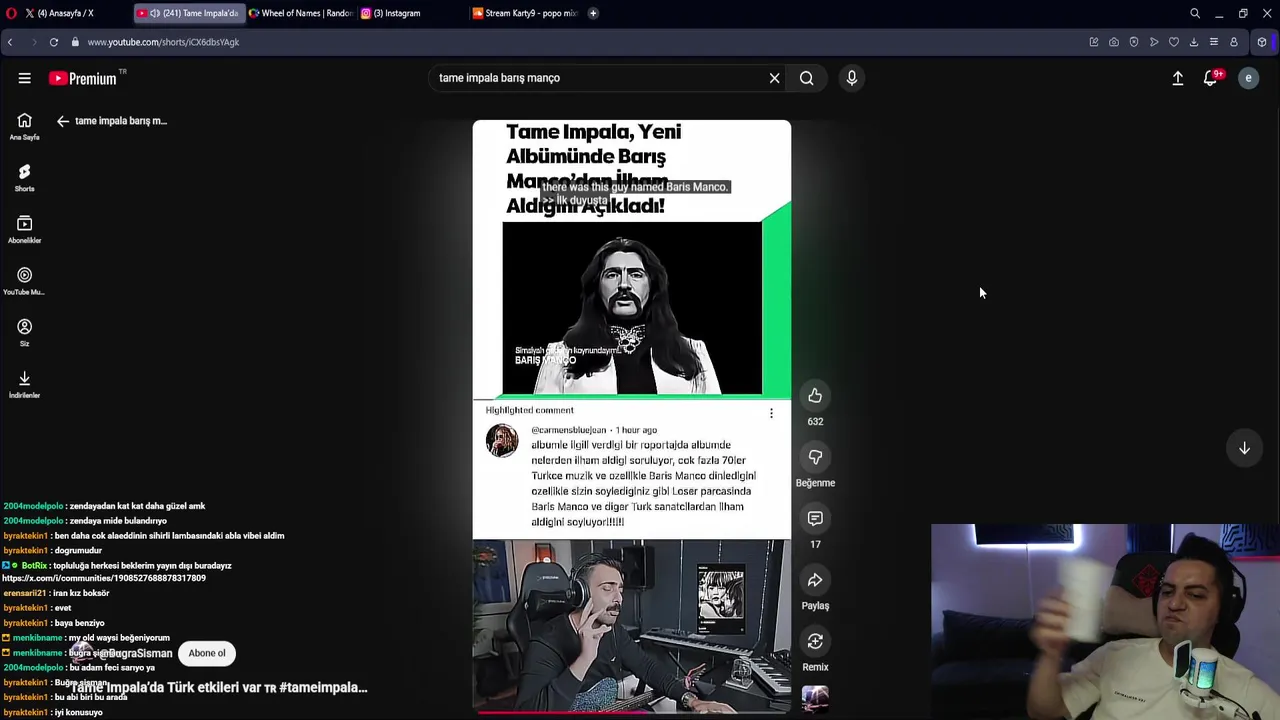The height and width of the screenshot is (720, 1280).
Task: Reload the current page
Action: click(x=54, y=42)
